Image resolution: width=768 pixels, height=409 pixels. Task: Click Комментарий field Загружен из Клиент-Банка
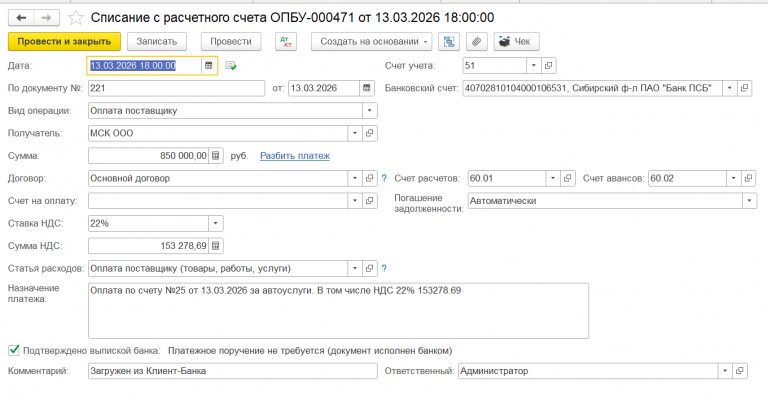click(233, 371)
